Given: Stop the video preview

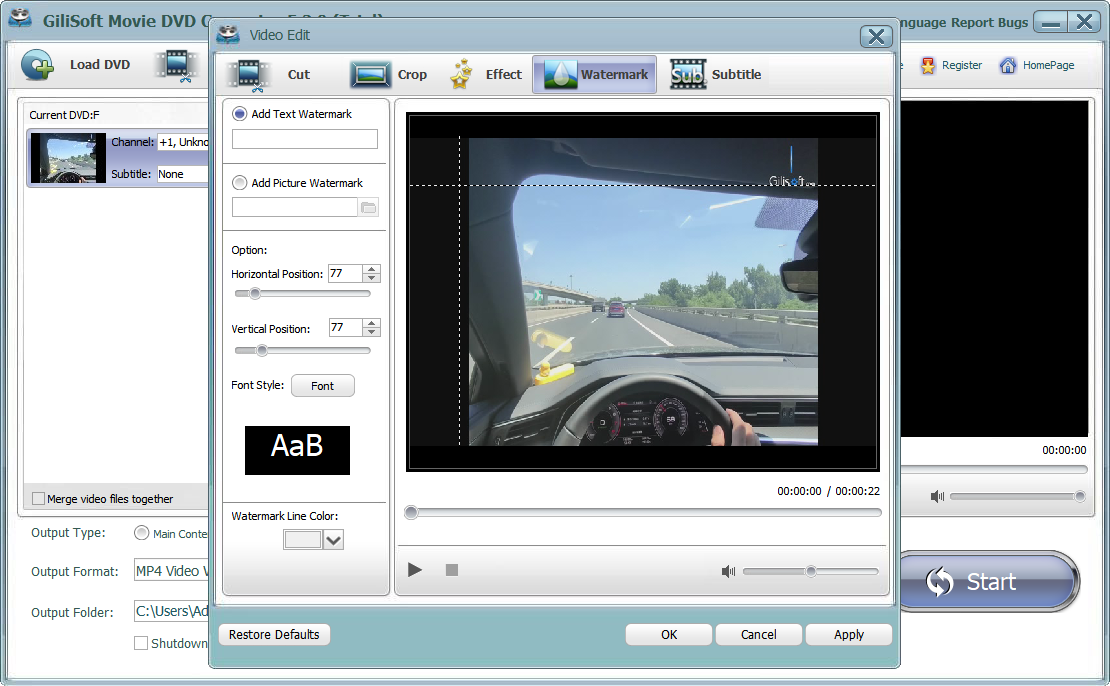Looking at the screenshot, I should pyautogui.click(x=452, y=570).
